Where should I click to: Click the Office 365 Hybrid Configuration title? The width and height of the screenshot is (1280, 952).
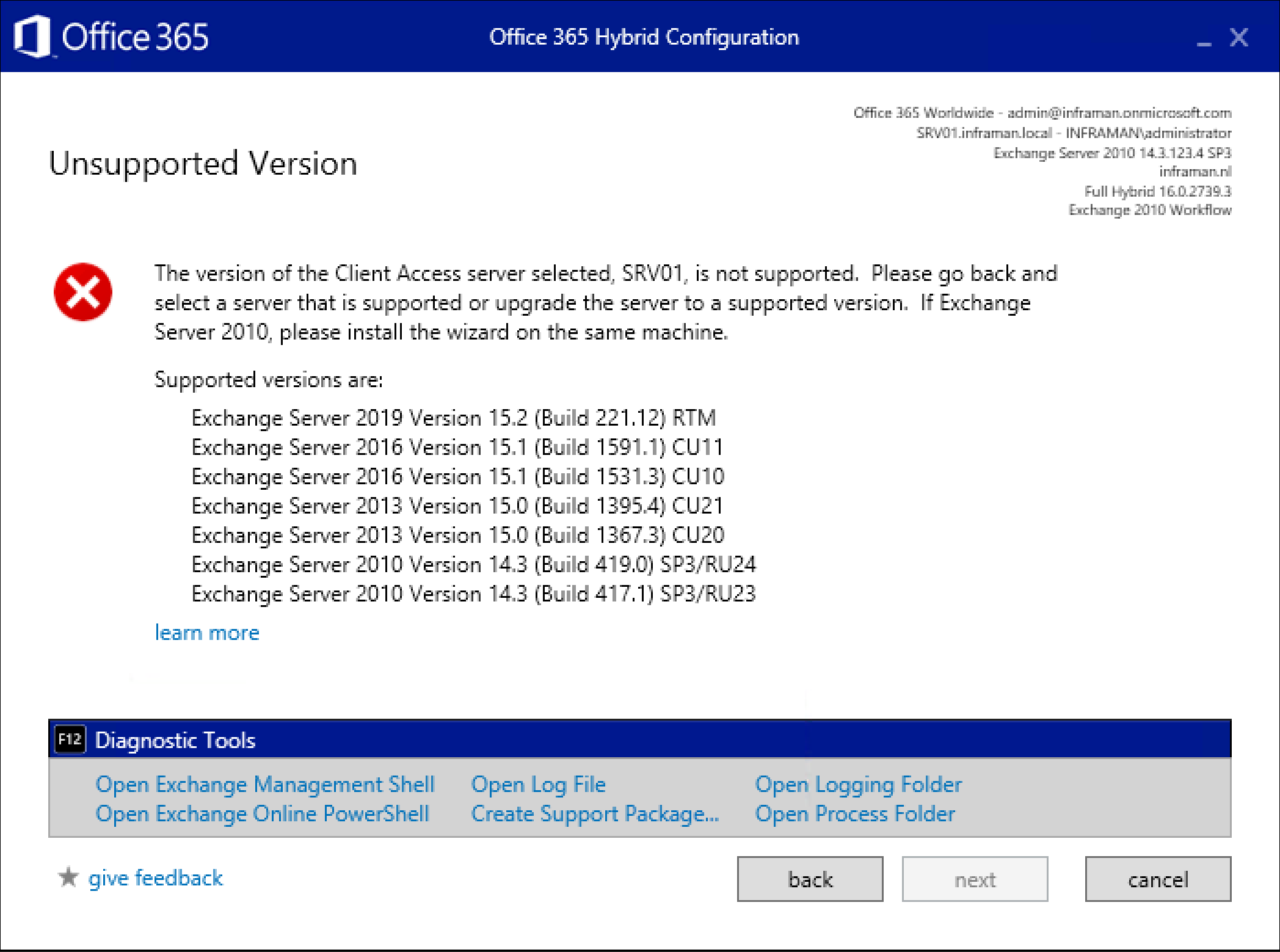pyautogui.click(x=645, y=37)
